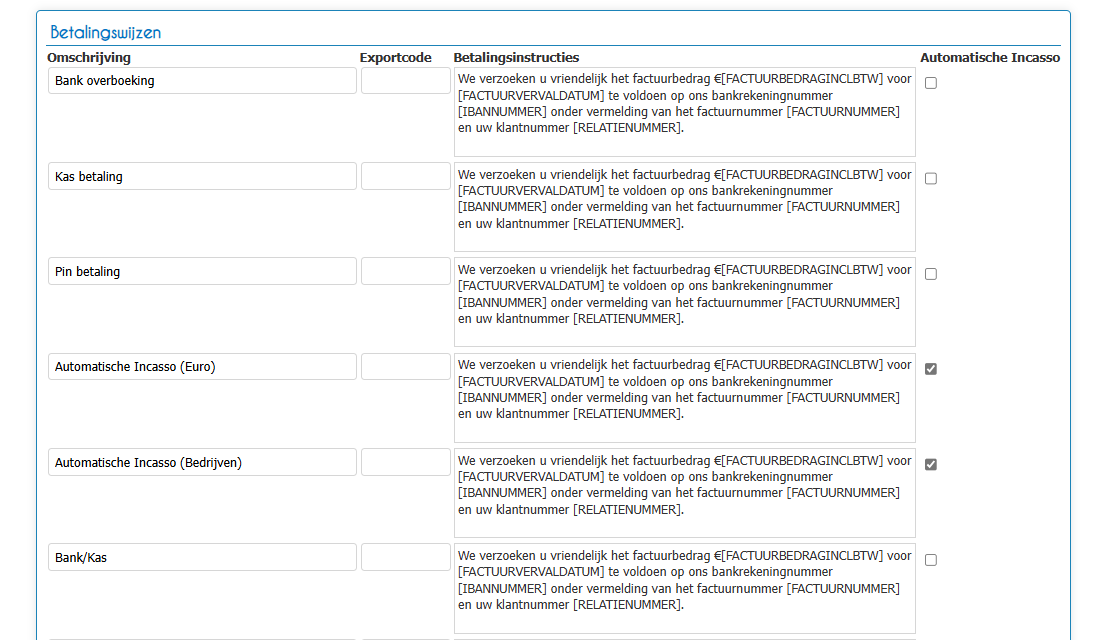Focus the Pin betaling description field
The image size is (1117, 640).
202,272
